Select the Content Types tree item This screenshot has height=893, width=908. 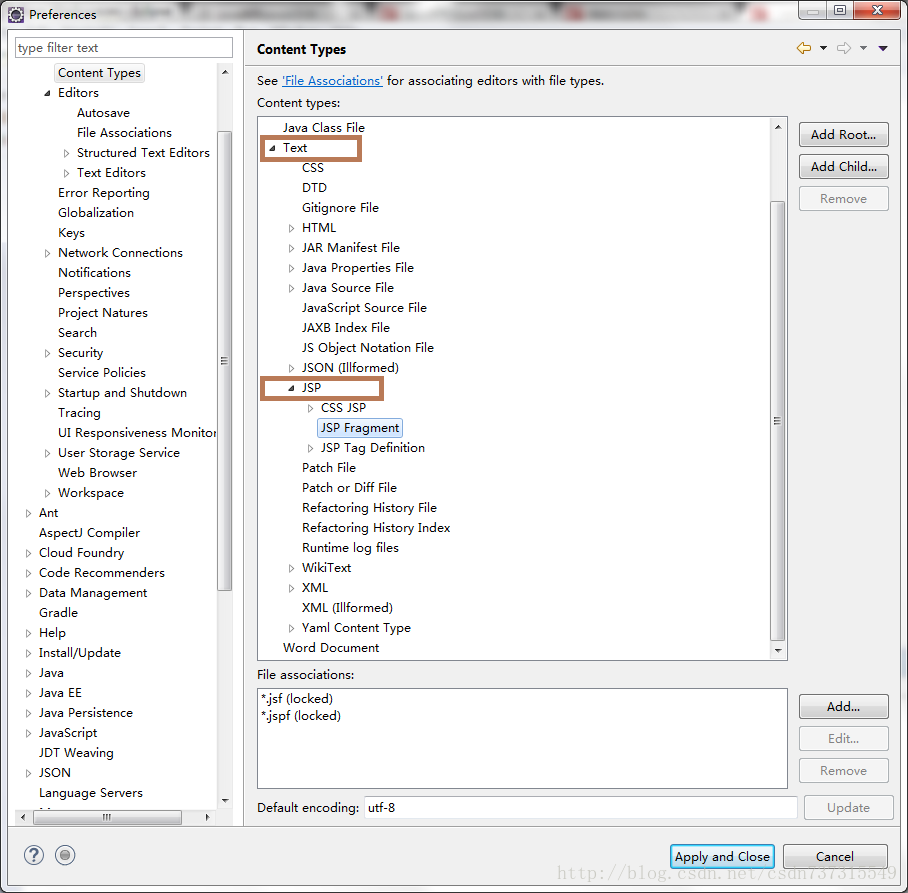point(99,73)
